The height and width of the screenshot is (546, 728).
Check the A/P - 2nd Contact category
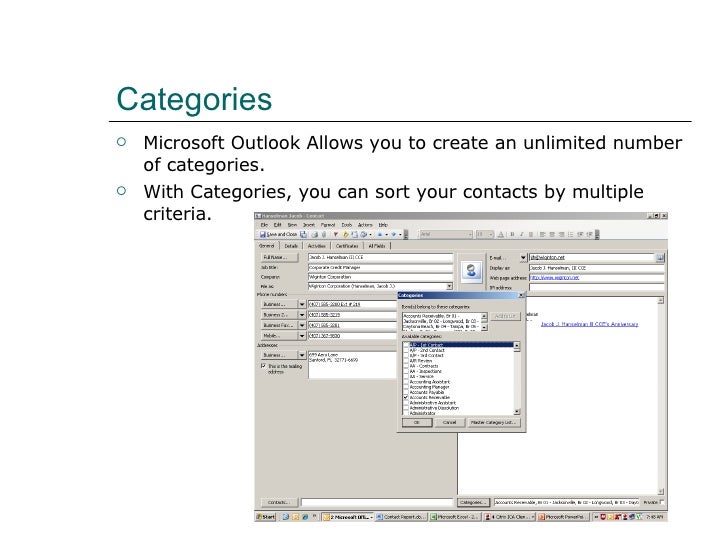click(x=405, y=351)
